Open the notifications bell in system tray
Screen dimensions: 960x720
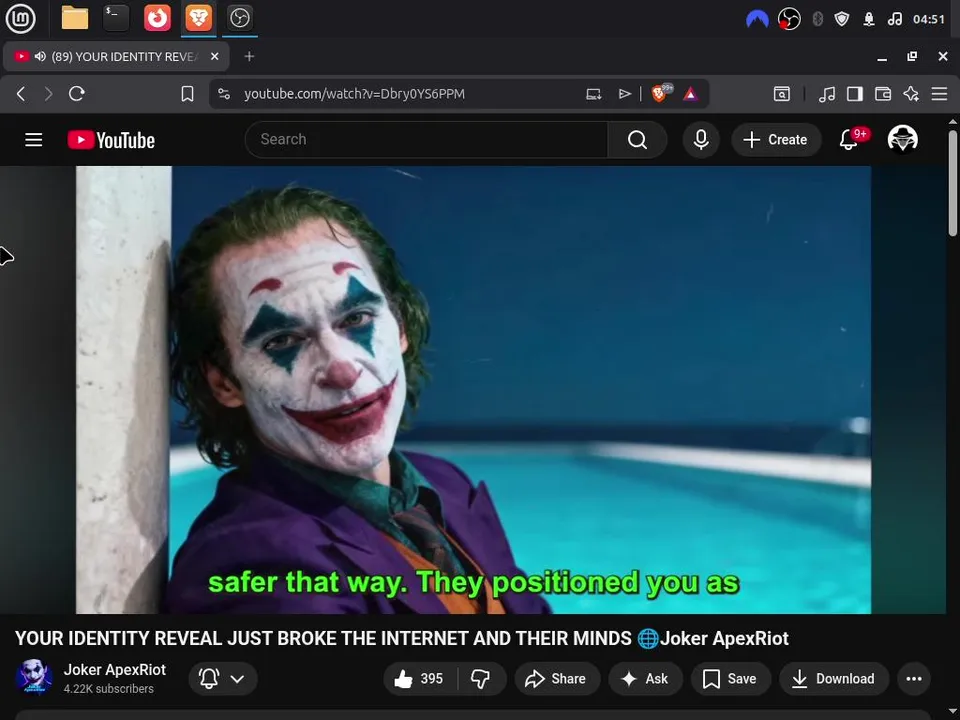(869, 19)
